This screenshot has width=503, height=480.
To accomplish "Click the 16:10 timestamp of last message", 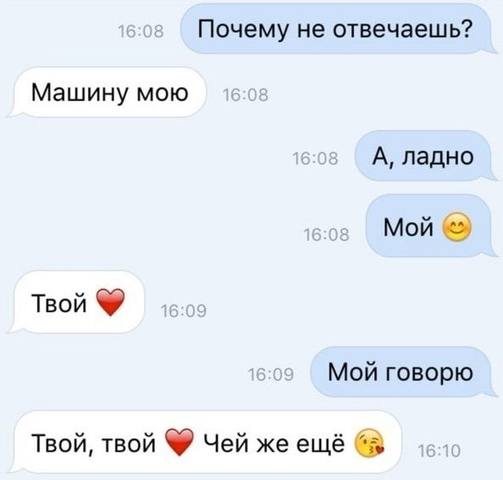I will pos(439,451).
